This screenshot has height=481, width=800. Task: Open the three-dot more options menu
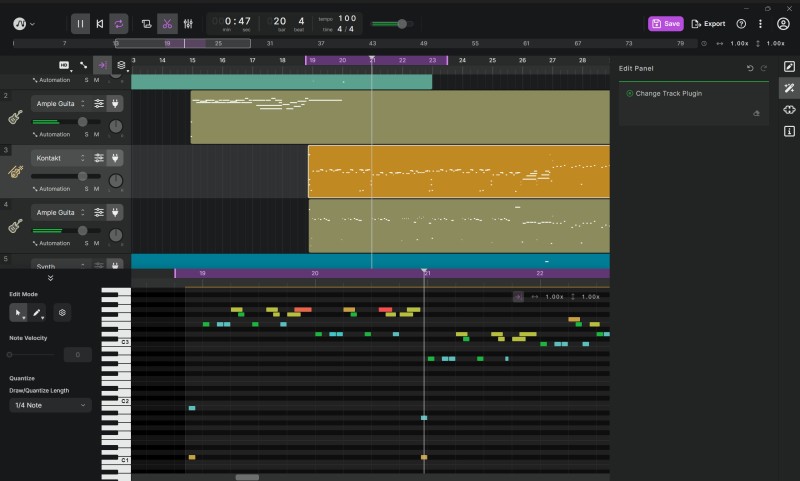[x=760, y=23]
